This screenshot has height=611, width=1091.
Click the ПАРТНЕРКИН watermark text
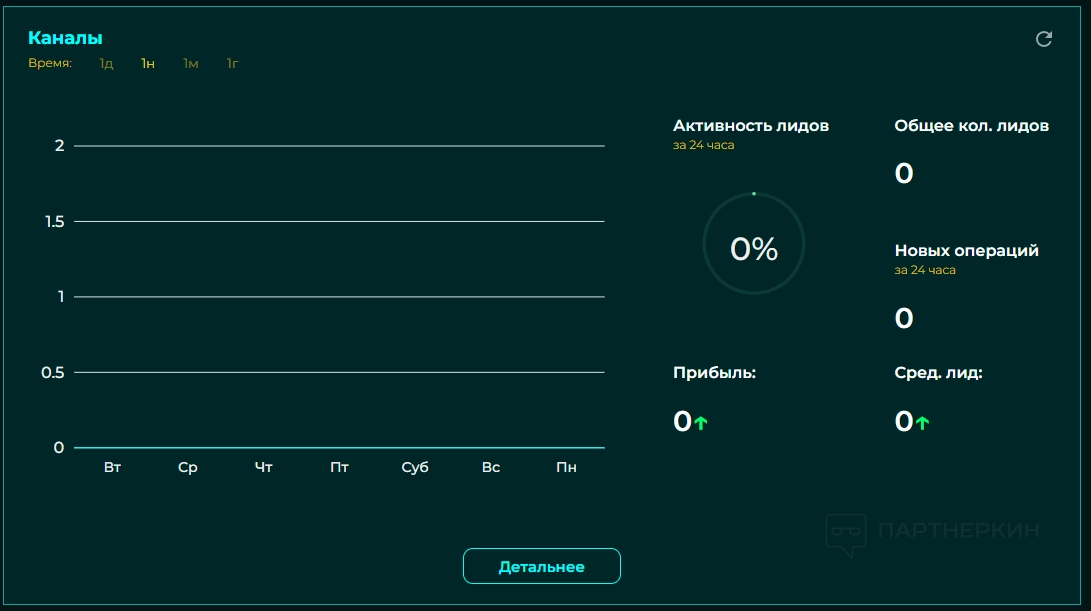[958, 531]
